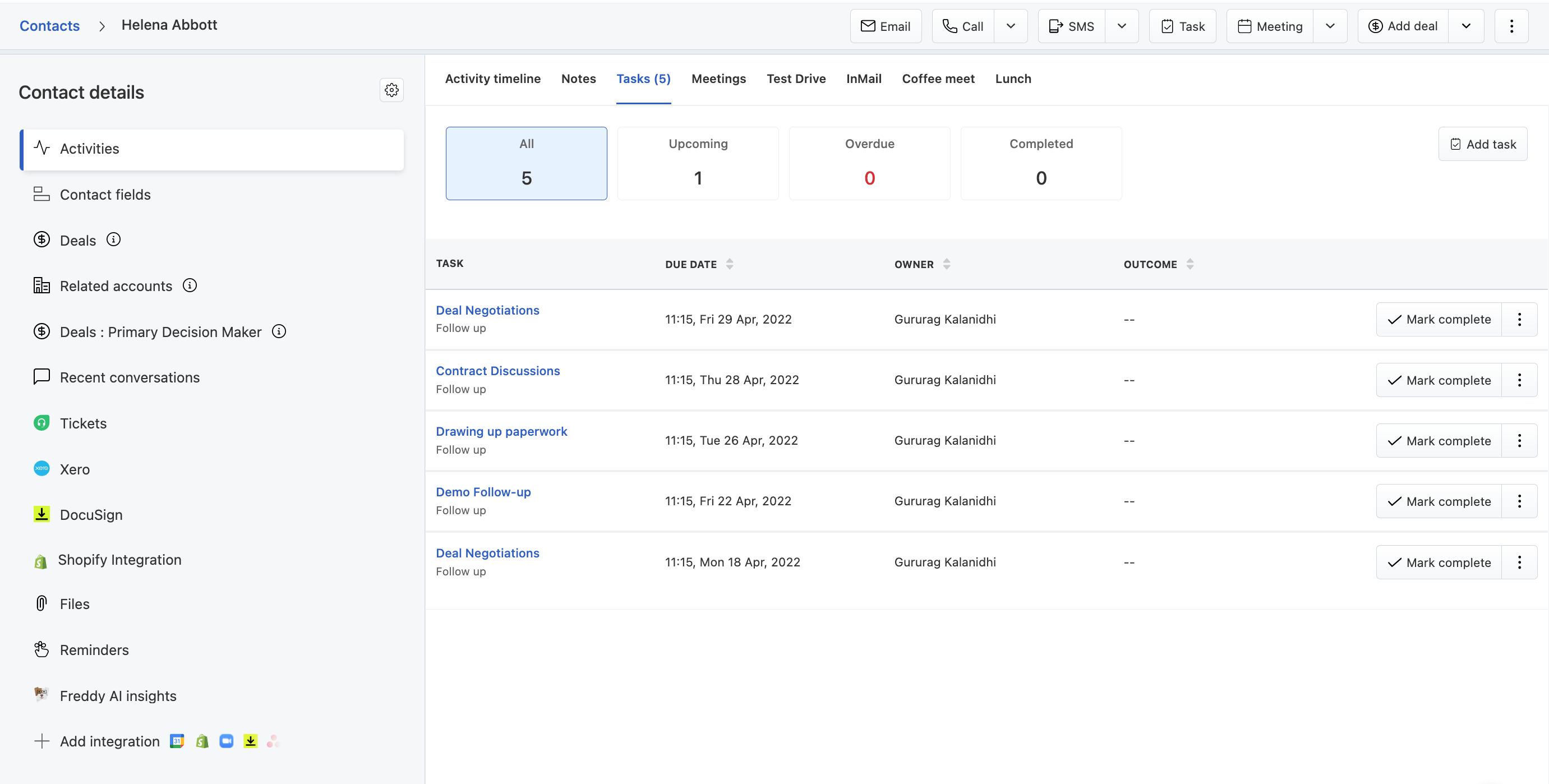Mark Deal Negotiations task complete
Screen dimensions: 1549x784
[1439, 319]
